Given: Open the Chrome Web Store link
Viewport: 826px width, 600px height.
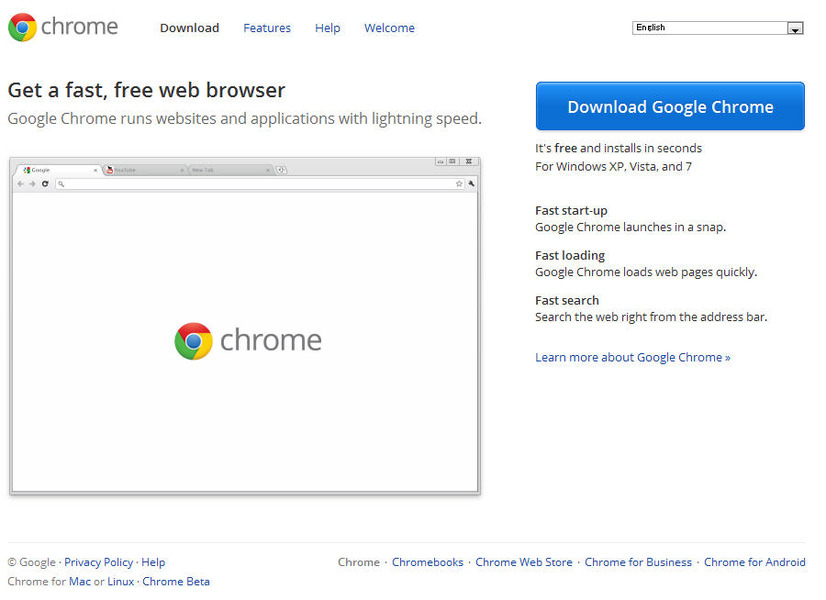Looking at the screenshot, I should point(524,562).
